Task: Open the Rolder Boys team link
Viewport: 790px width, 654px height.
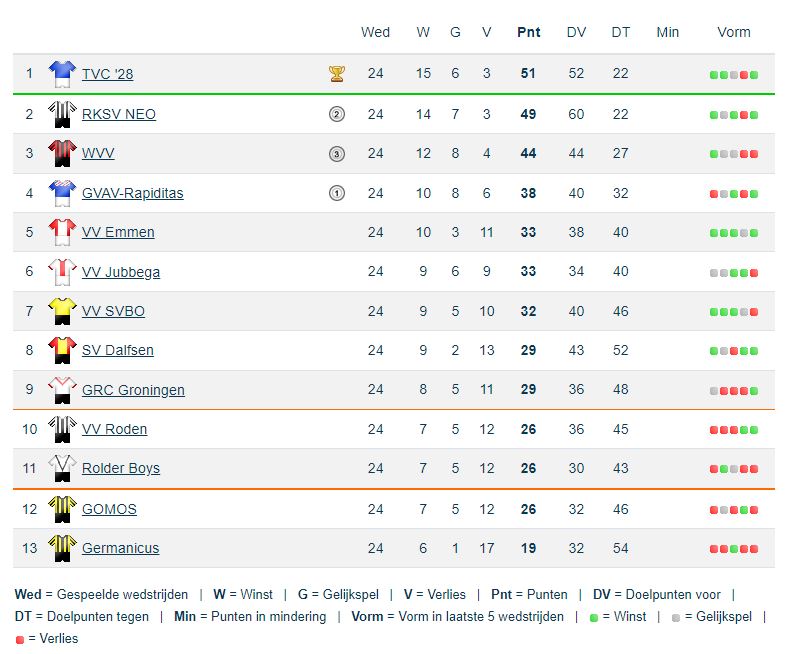Action: pos(120,468)
